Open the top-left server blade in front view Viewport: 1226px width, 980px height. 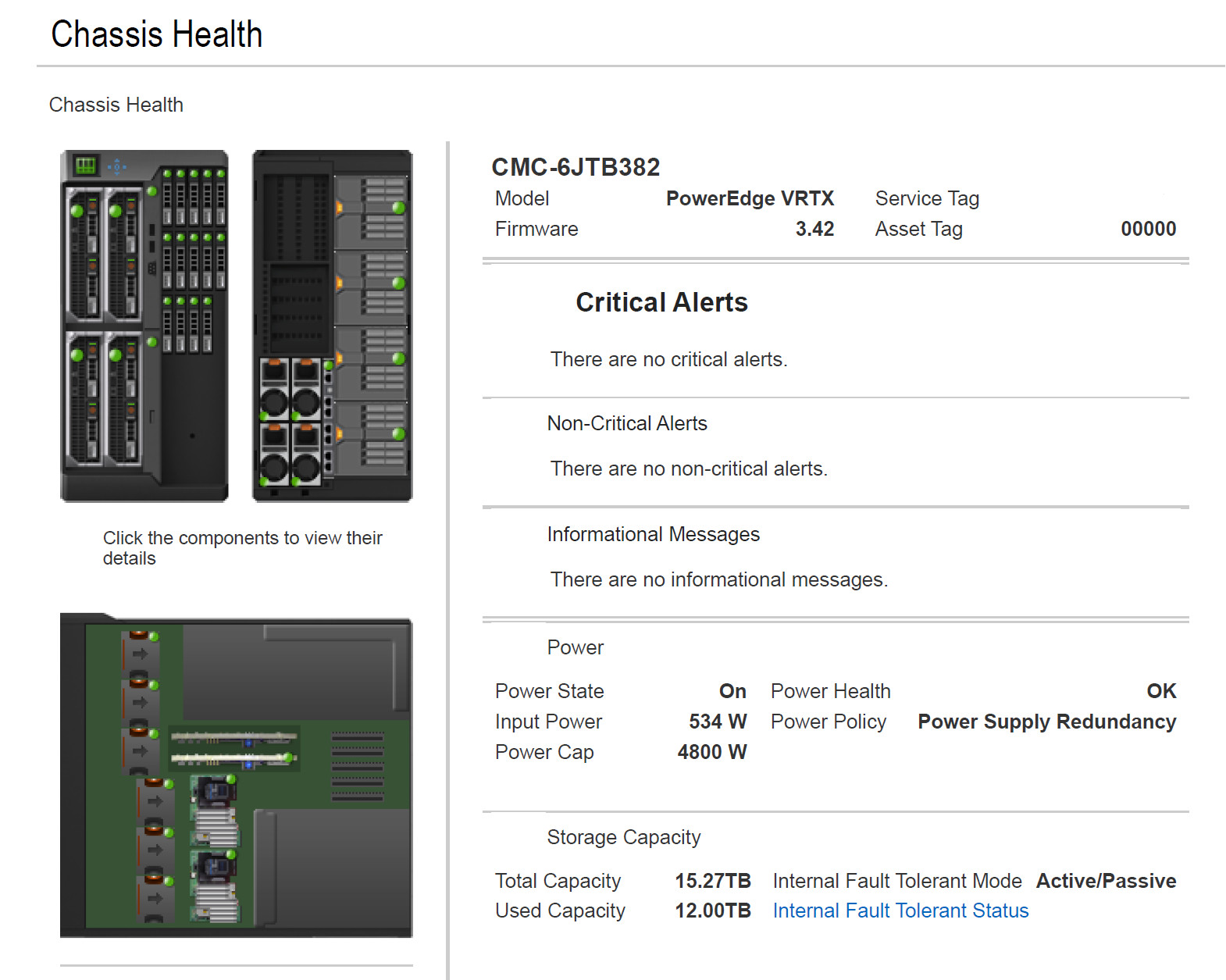click(84, 255)
